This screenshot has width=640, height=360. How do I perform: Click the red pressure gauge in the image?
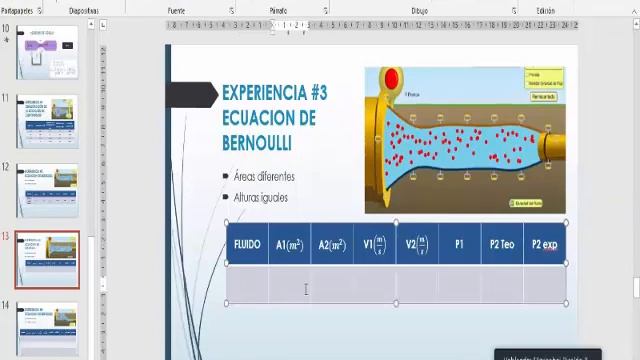pyautogui.click(x=391, y=78)
